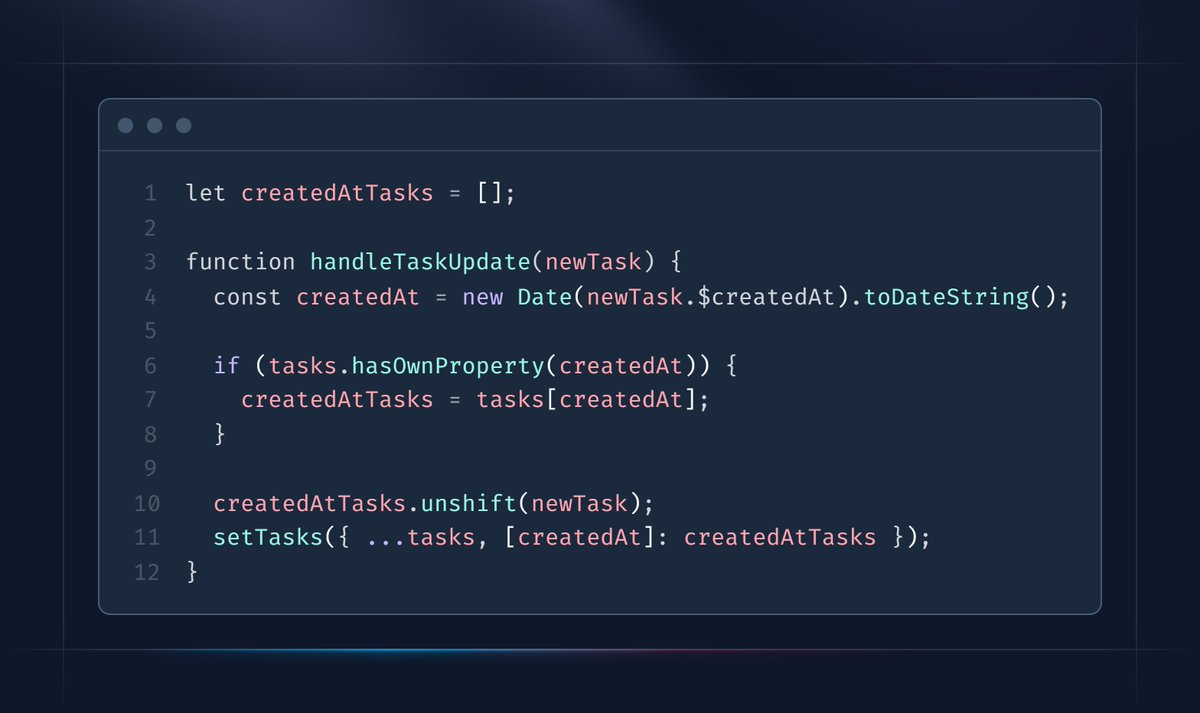Click the 'setTasks' function call

click(x=268, y=538)
